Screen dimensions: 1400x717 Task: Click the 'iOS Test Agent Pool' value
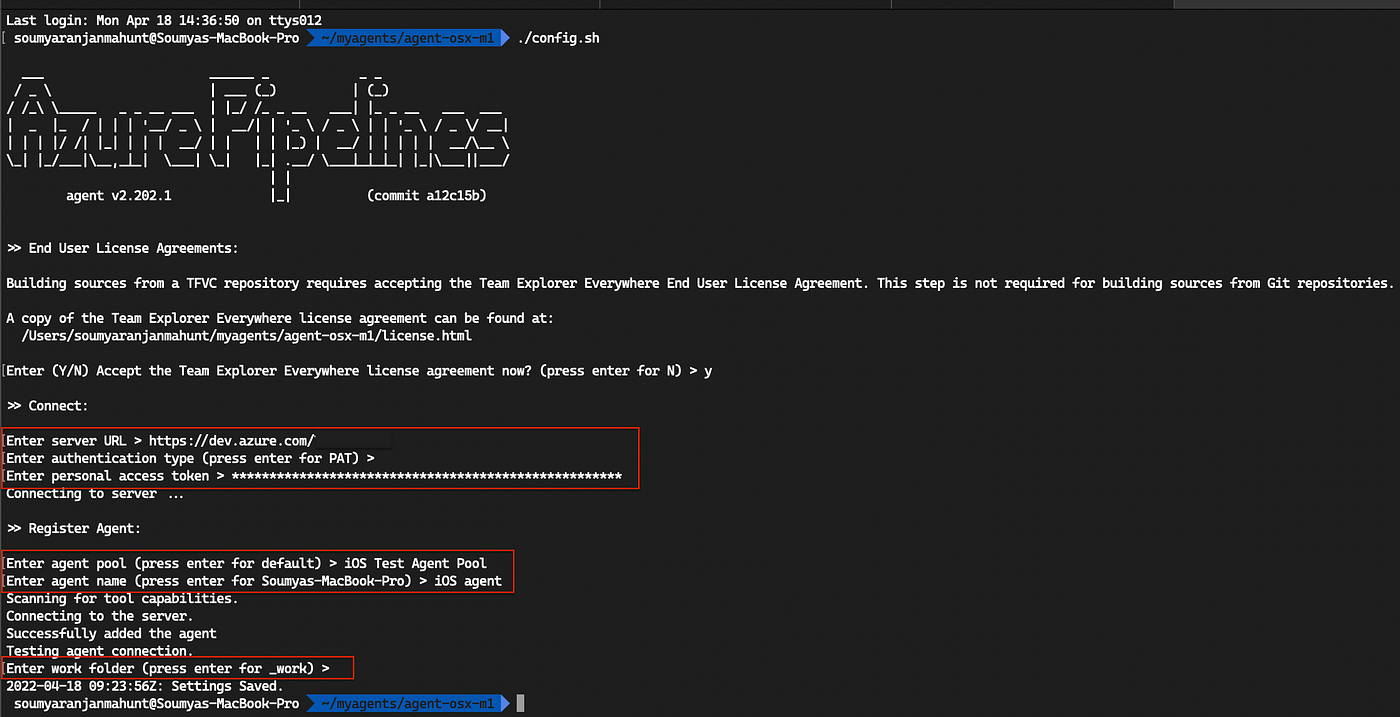414,563
